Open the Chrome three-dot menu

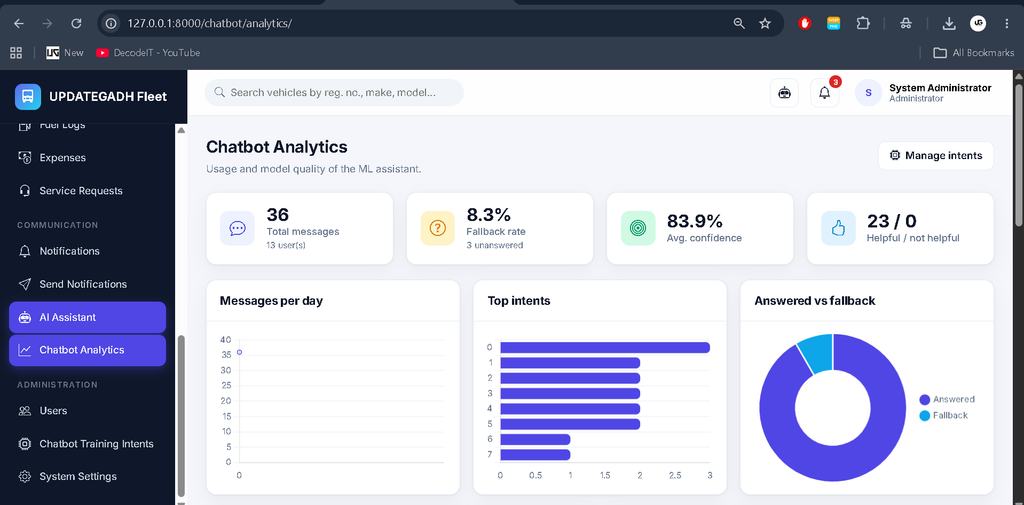(x=1008, y=24)
